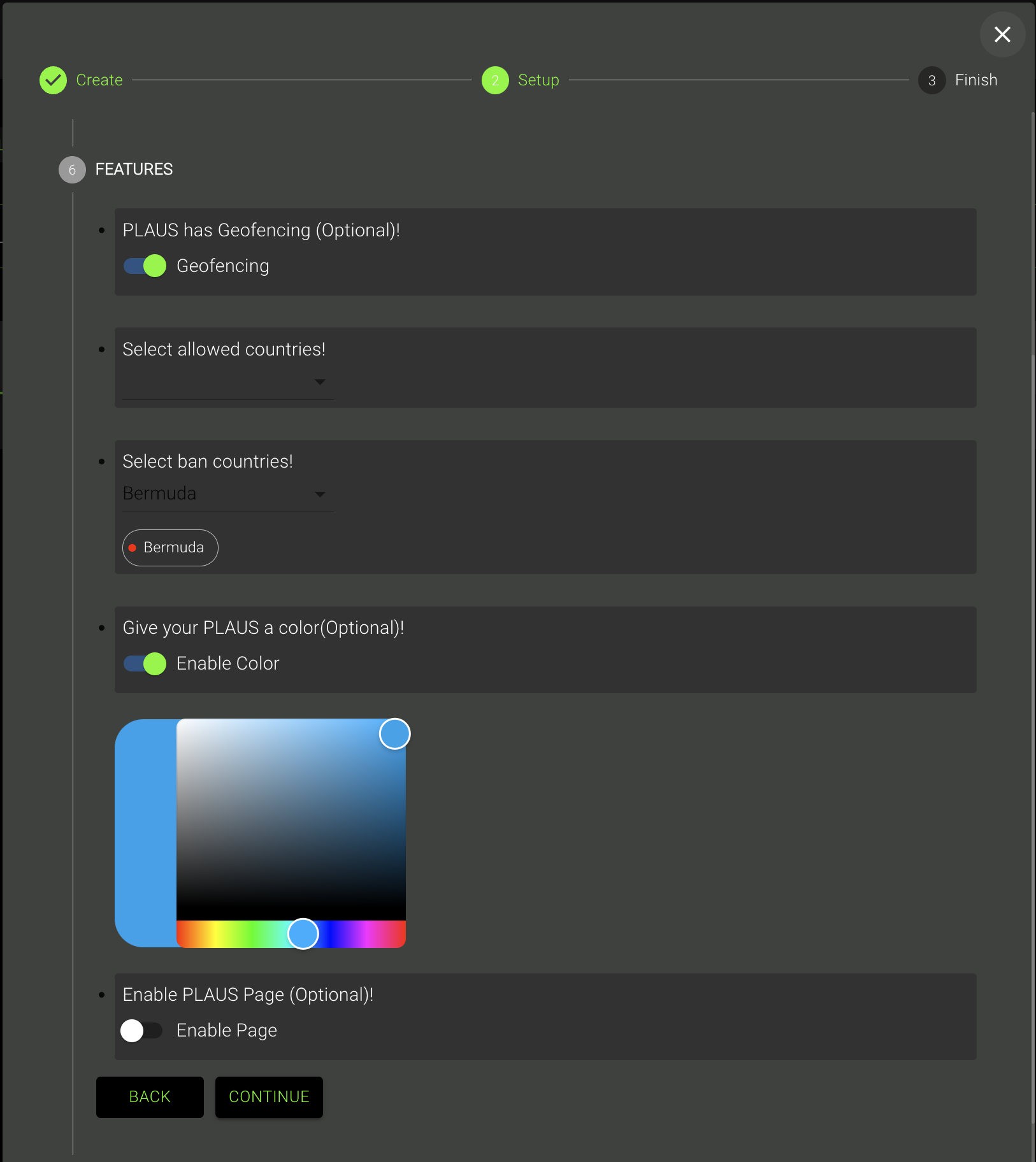
Task: Click the Features step number 6 badge
Action: pyautogui.click(x=72, y=169)
